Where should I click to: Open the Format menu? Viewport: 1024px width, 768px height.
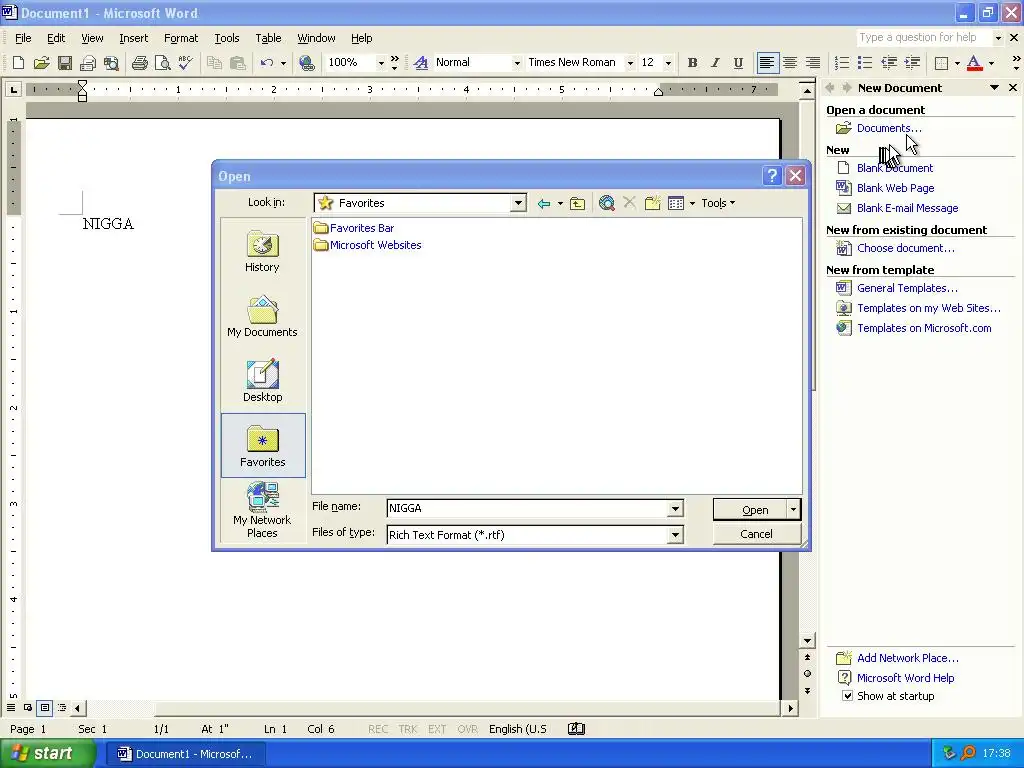[x=181, y=38]
